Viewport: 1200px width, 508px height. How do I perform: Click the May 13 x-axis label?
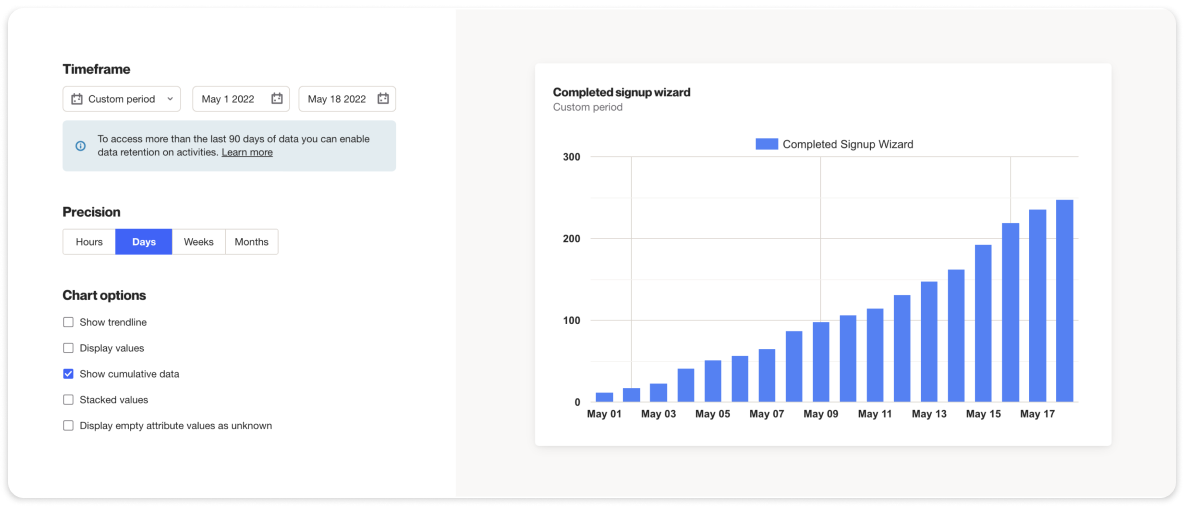(x=928, y=414)
